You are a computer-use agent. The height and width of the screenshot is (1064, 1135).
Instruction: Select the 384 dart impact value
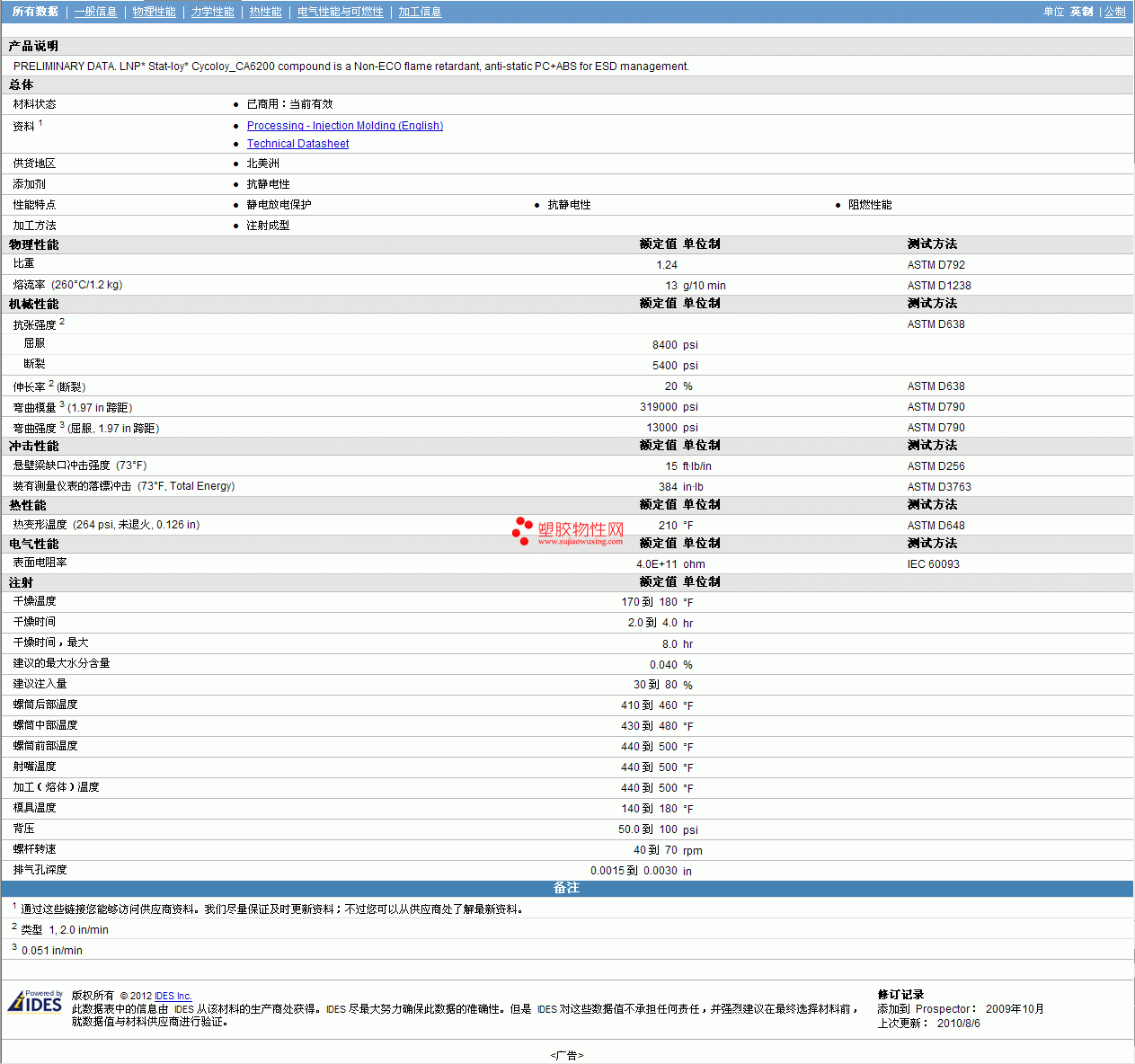669,487
